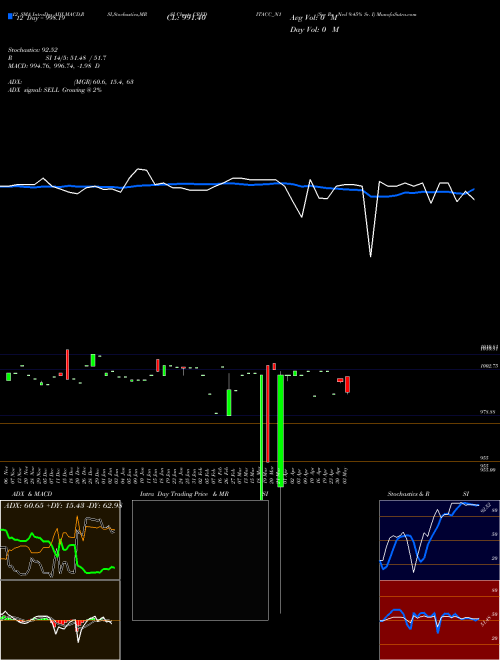500x660 pixels.
Task: Click the 'CL: 991.40' closing price text
Action: [x=186, y=18]
